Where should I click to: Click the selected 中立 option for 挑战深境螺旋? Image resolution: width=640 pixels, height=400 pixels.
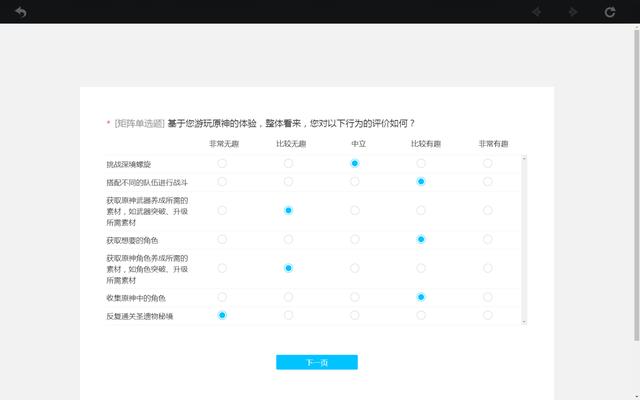click(x=355, y=163)
